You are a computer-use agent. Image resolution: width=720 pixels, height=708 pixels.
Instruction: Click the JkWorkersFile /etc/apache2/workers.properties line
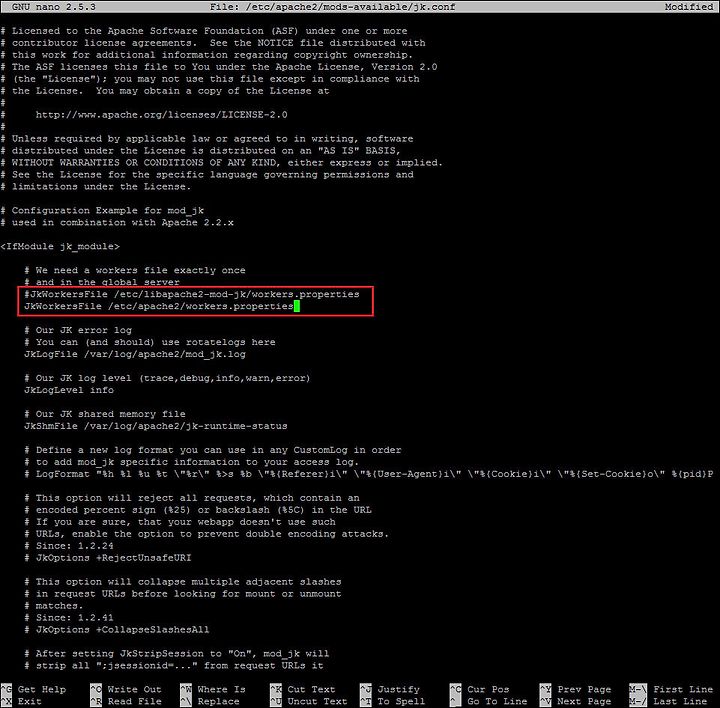pyautogui.click(x=159, y=306)
